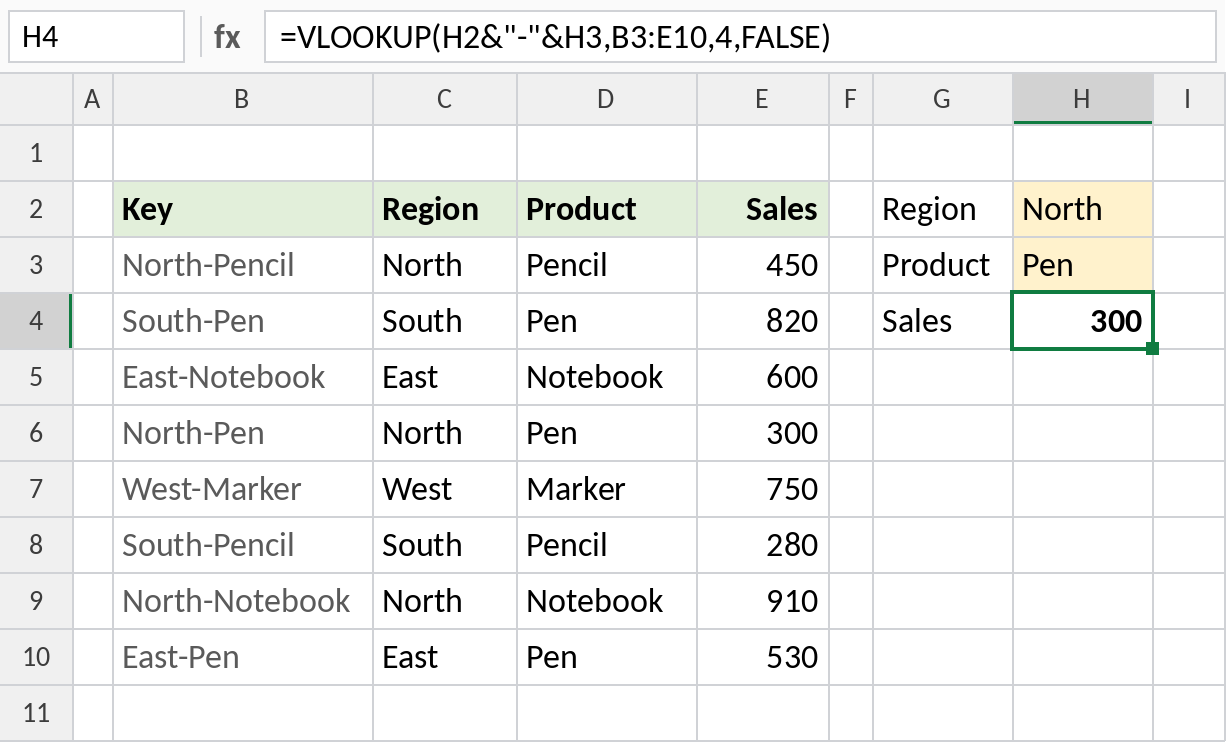
Task: Select column E header
Action: tap(763, 99)
